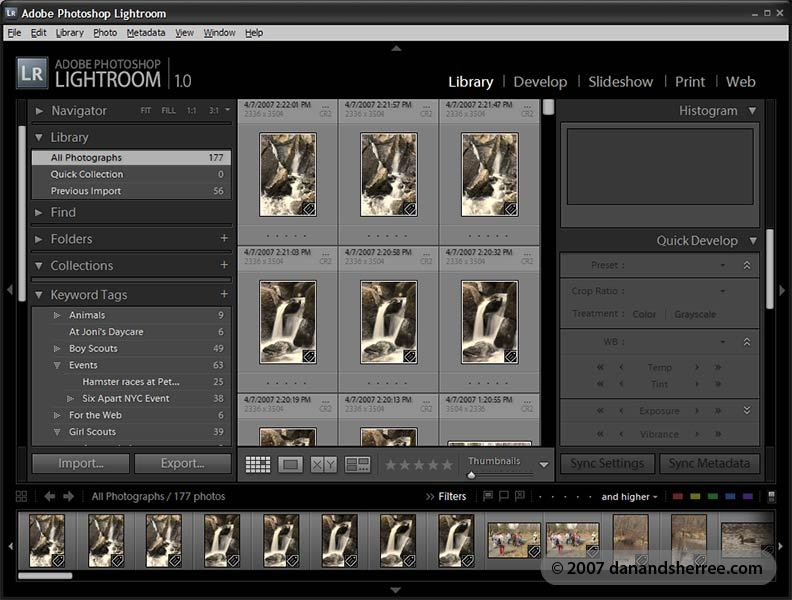The width and height of the screenshot is (792, 600).
Task: Add new collection with Collections plus icon
Action: click(x=224, y=265)
